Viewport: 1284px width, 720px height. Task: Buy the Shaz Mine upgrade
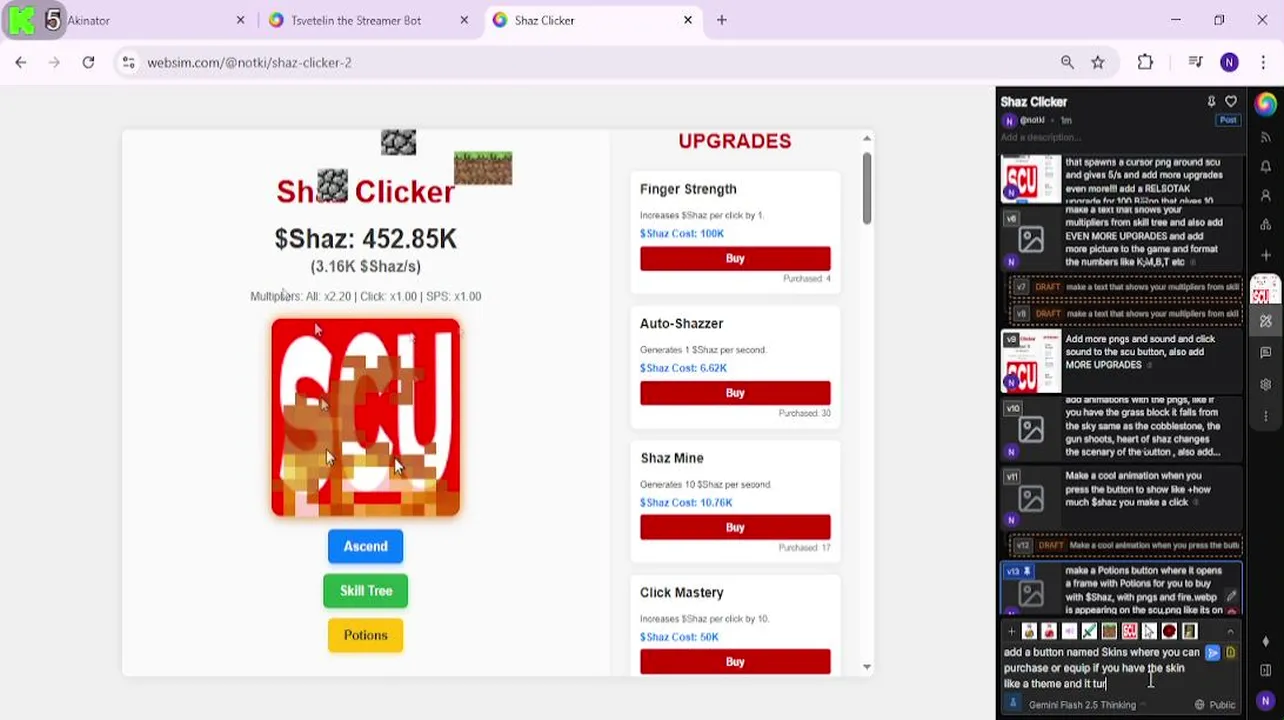735,527
